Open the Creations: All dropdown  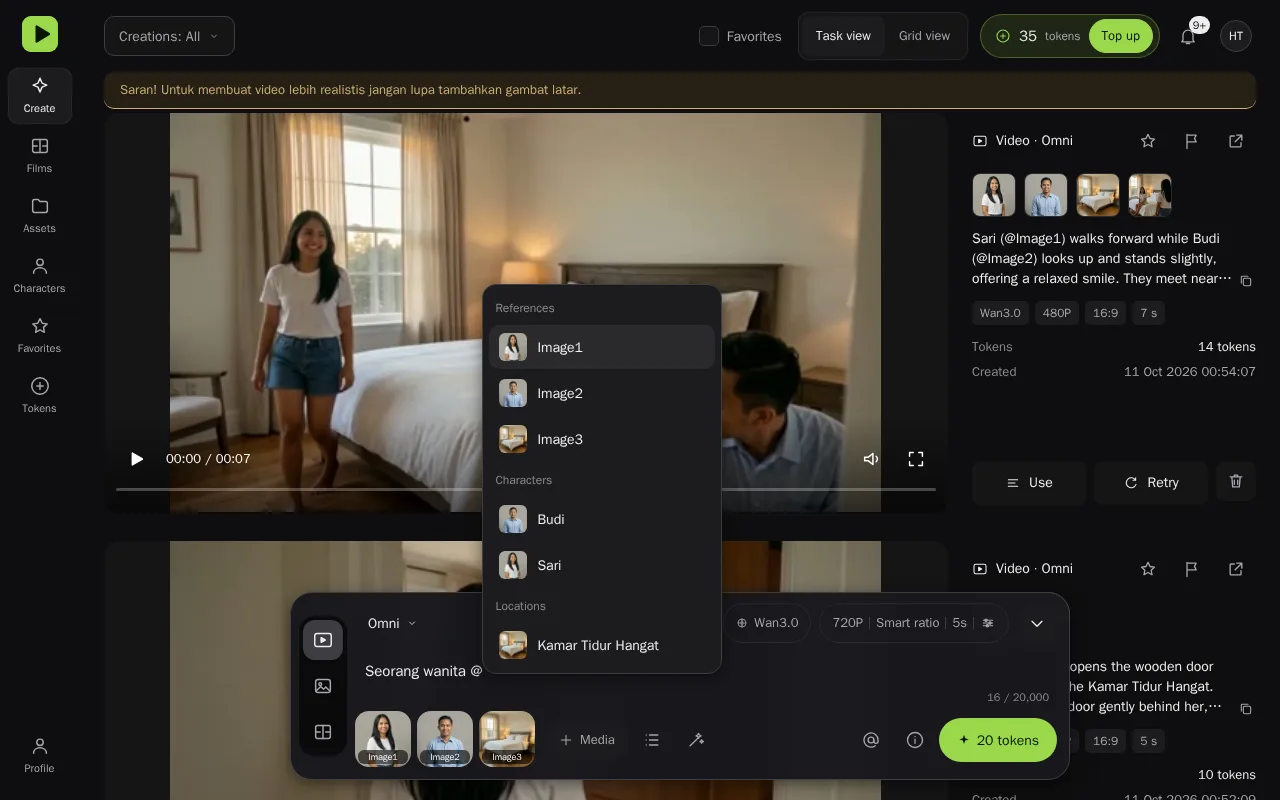[x=169, y=36]
